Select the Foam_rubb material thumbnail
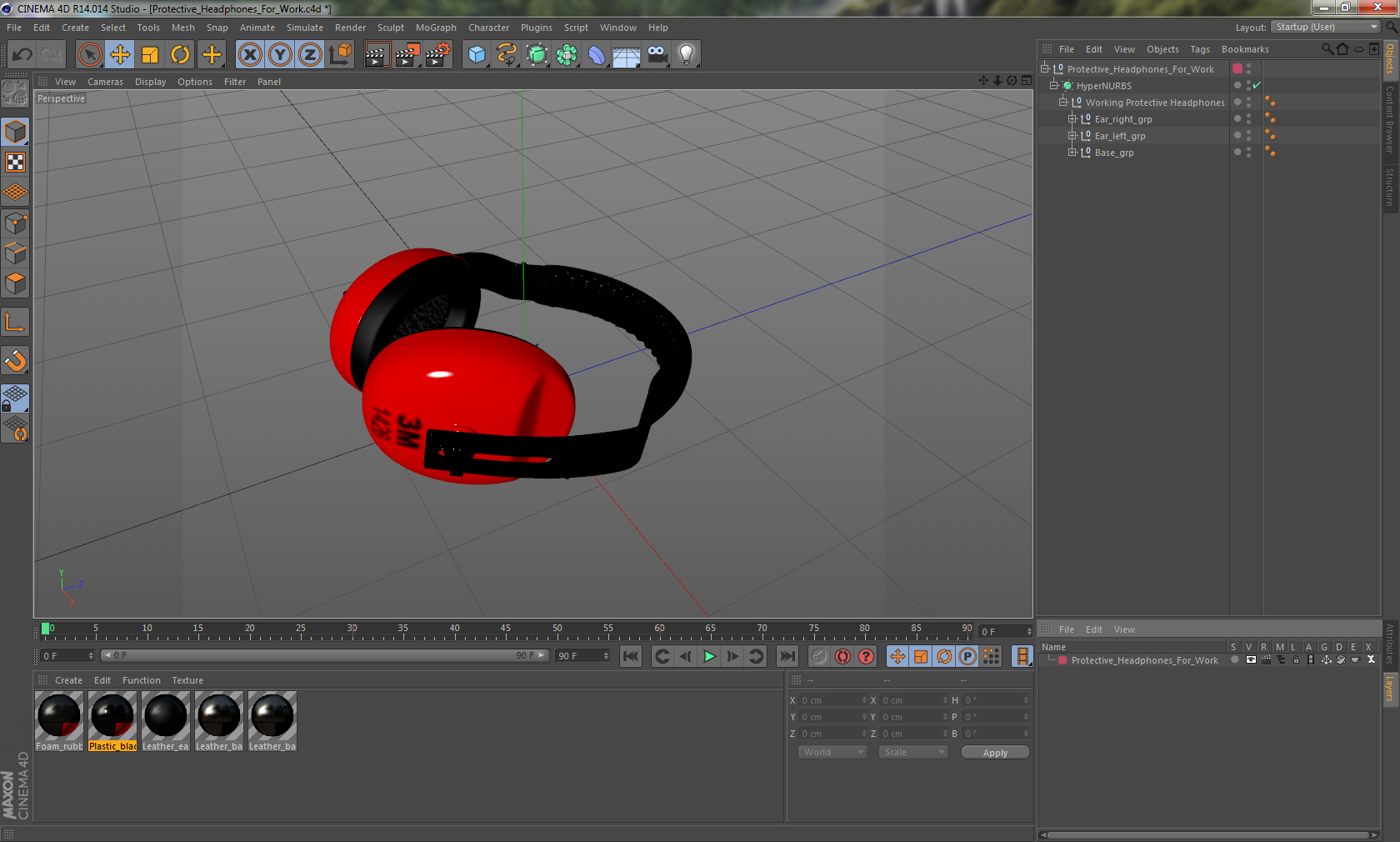The image size is (1400, 842). click(x=59, y=715)
